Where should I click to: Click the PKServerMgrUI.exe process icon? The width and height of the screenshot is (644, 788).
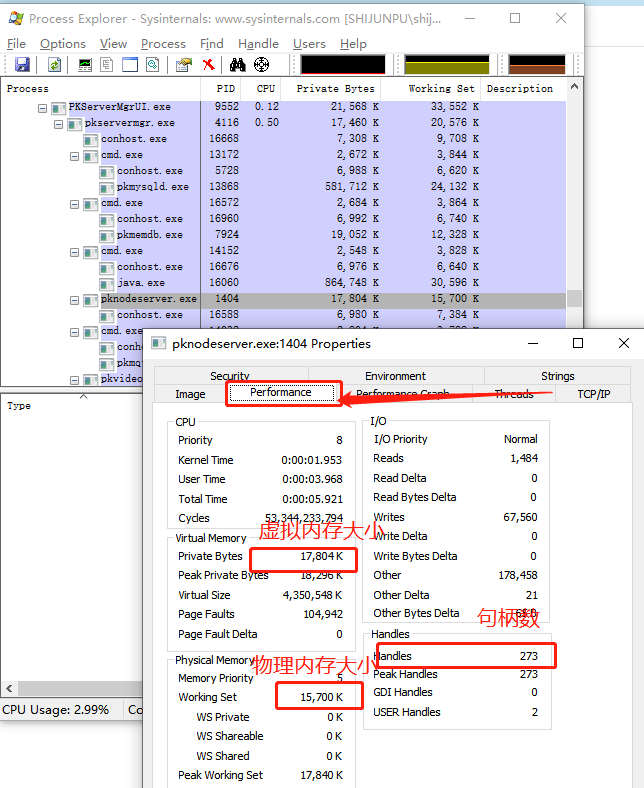[58, 108]
